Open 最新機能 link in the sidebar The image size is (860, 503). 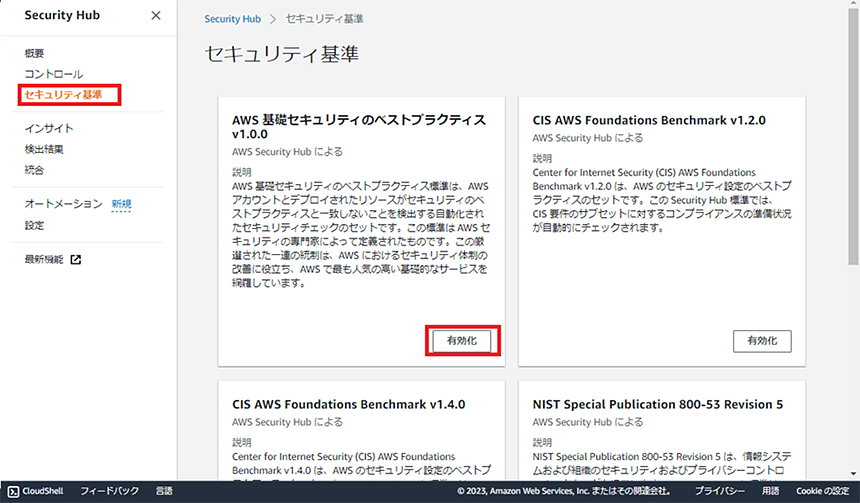(44, 259)
